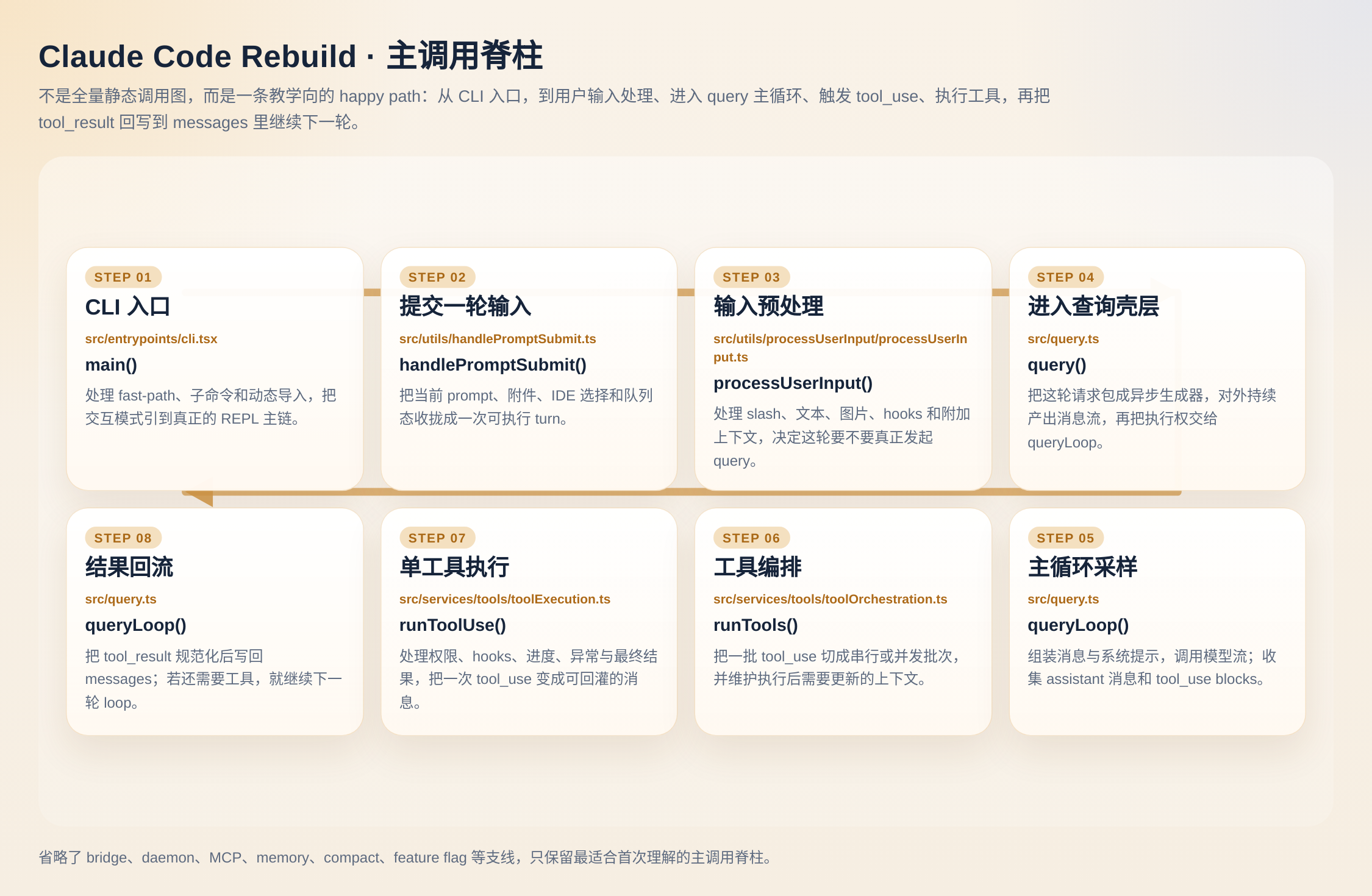The image size is (1372, 896).
Task: Click queryLoop() in the STEP 05 card
Action: click(1078, 625)
